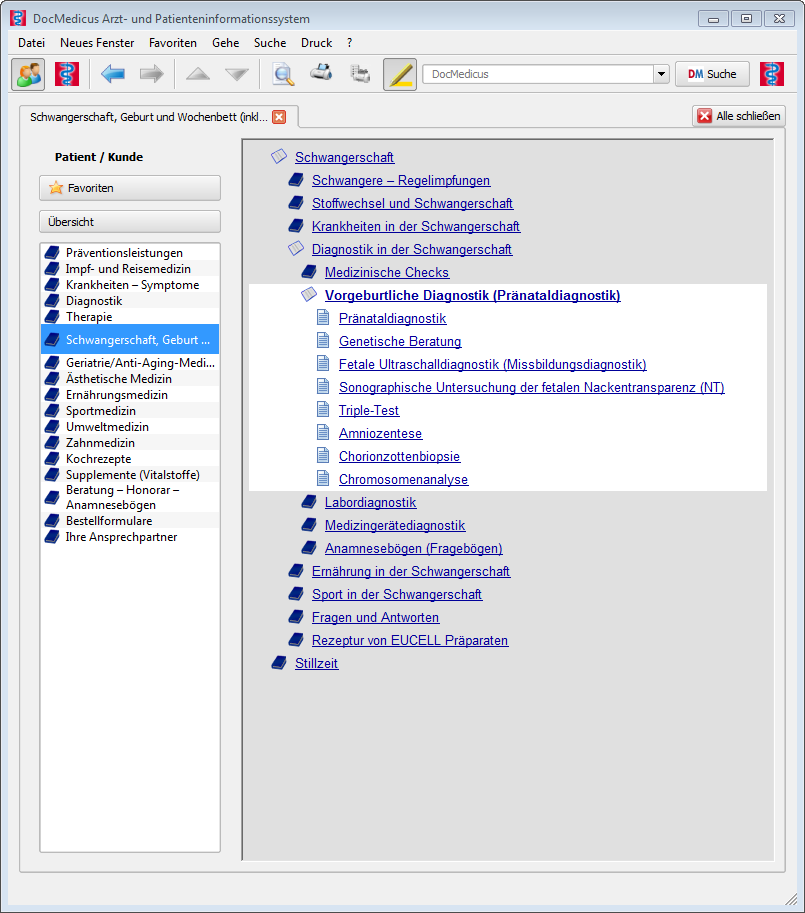Screen dimensions: 805x913
Task: Open Medizingerätediagnostik link
Action: pos(395,526)
